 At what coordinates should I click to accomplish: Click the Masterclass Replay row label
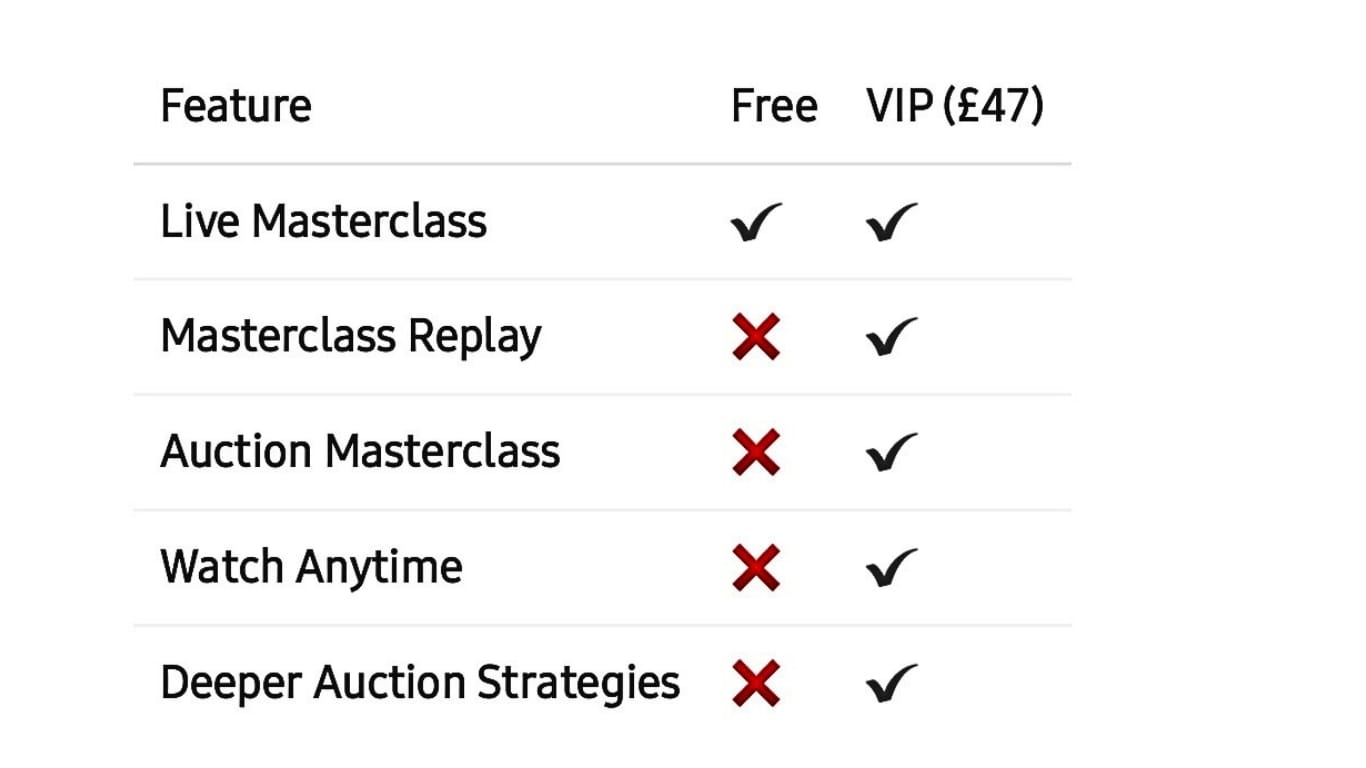point(350,337)
